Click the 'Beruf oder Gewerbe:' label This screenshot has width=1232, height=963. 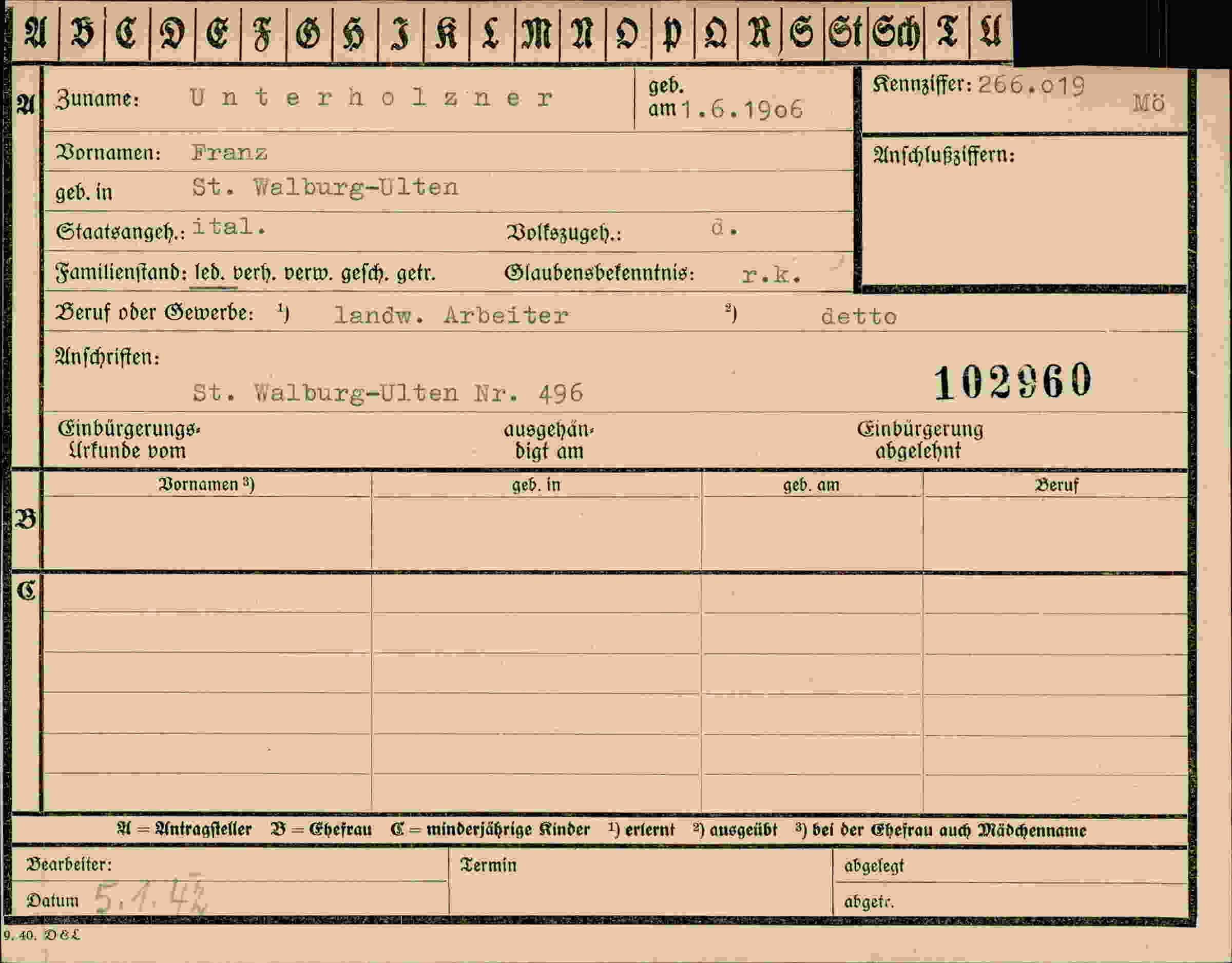tap(155, 312)
